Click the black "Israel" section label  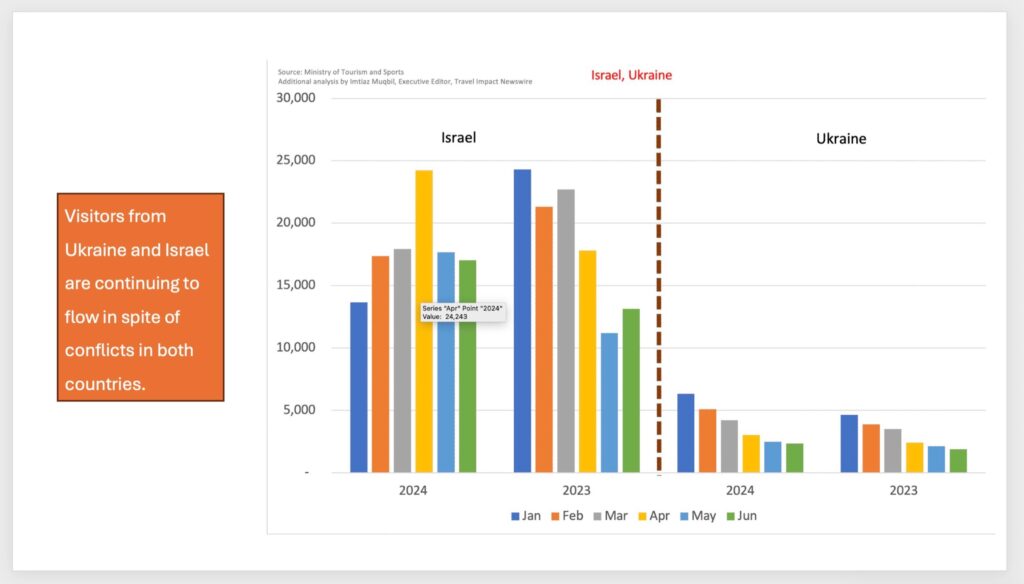pos(458,138)
